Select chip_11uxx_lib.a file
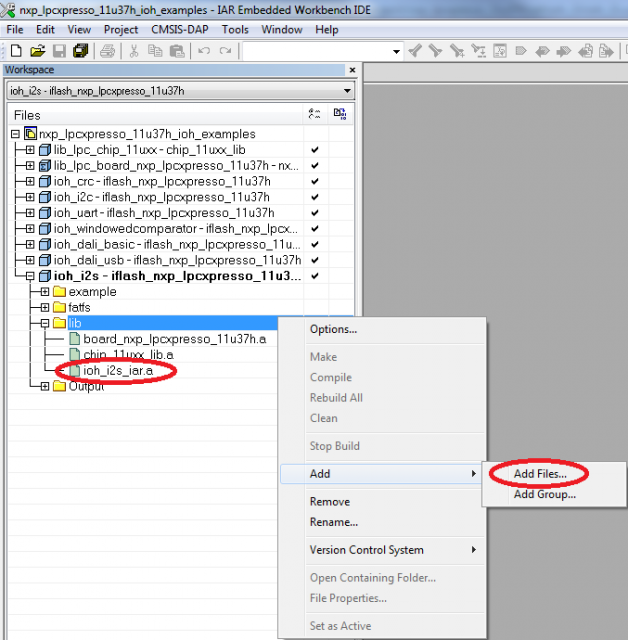The image size is (628, 640). (x=128, y=355)
